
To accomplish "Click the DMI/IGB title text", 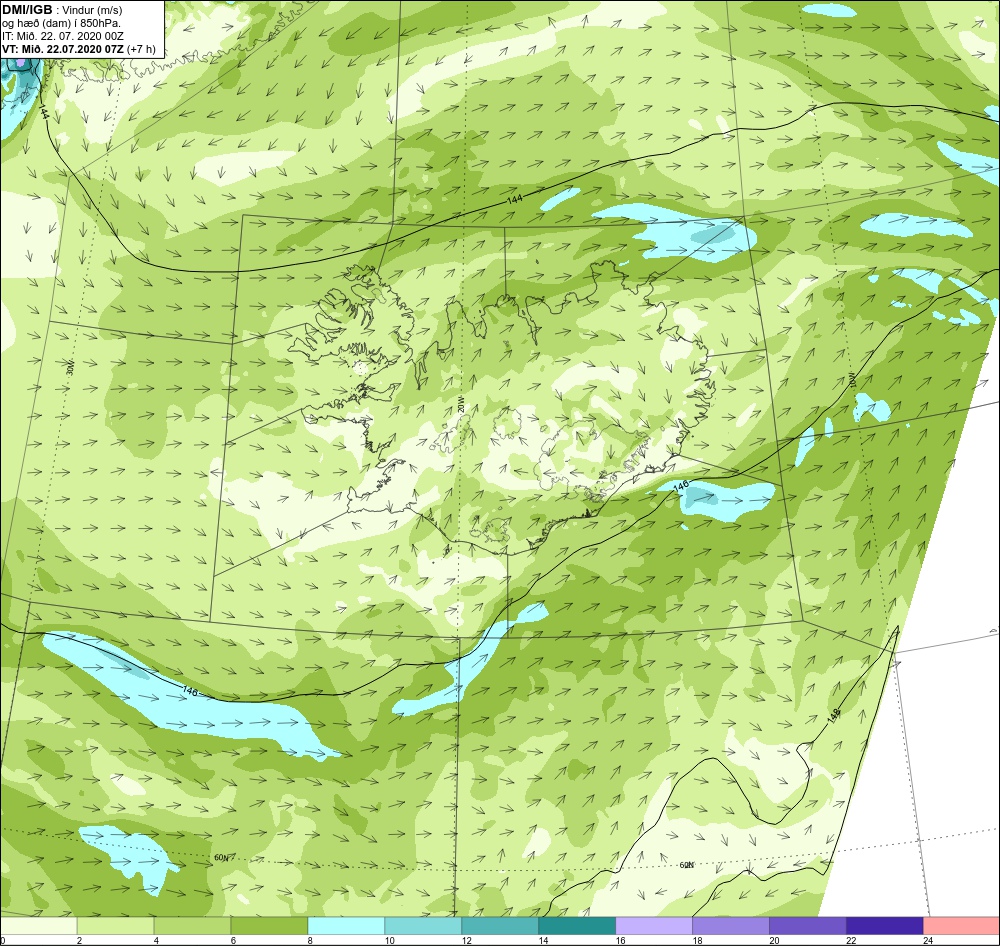I will [x=27, y=10].
